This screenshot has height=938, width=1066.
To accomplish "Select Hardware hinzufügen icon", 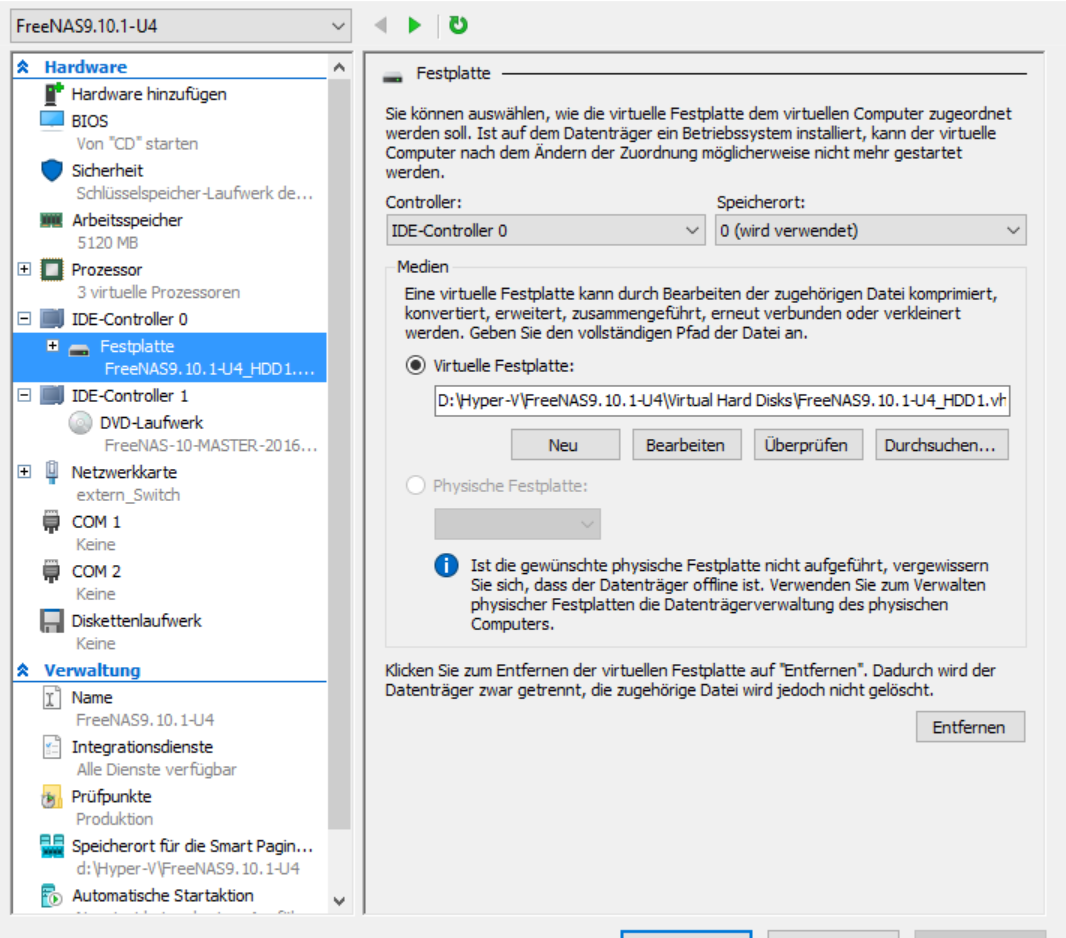I will pyautogui.click(x=52, y=94).
